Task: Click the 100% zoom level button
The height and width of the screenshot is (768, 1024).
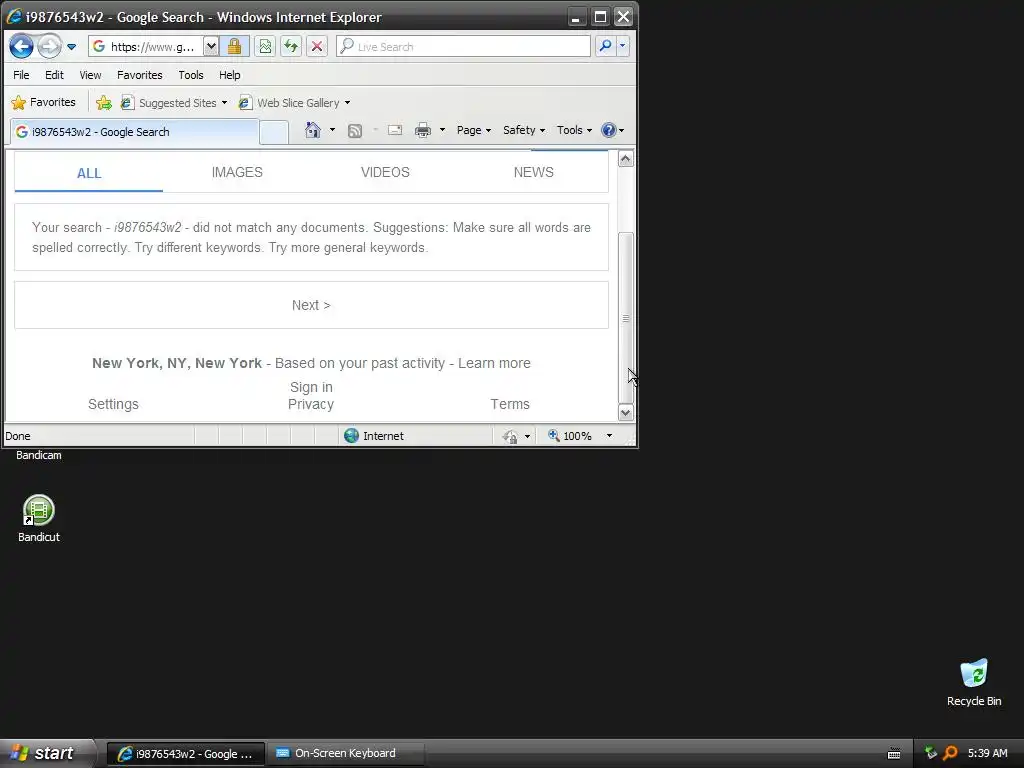Action: (570, 436)
